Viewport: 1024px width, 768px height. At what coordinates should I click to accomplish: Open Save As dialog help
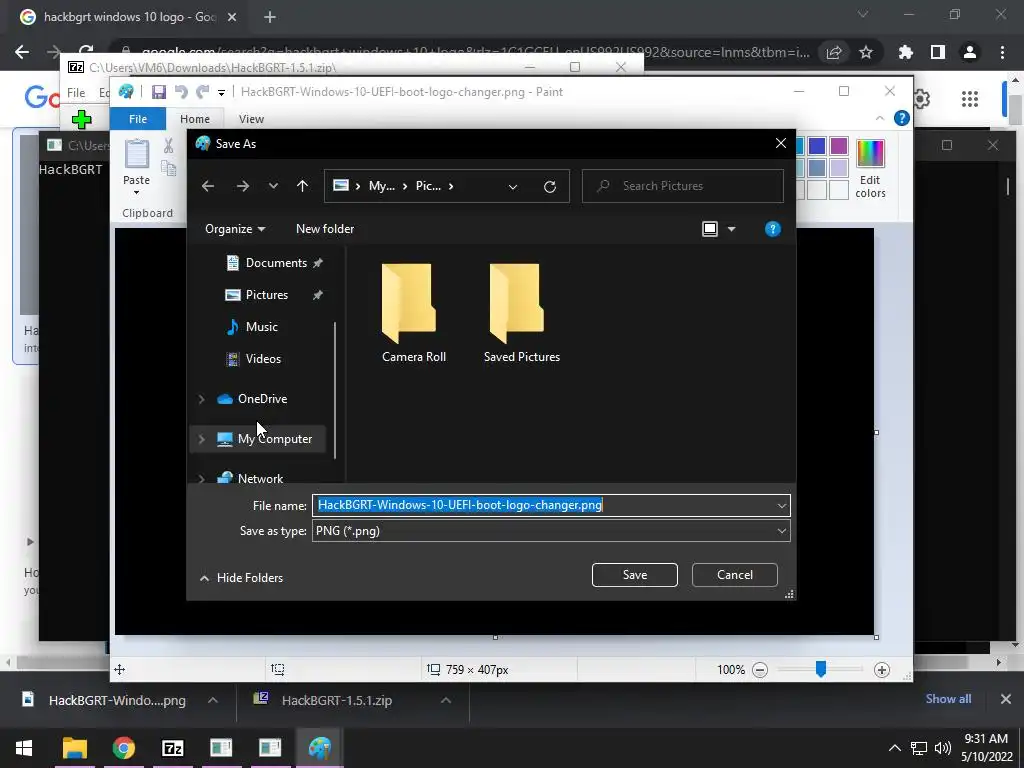pyautogui.click(x=773, y=229)
